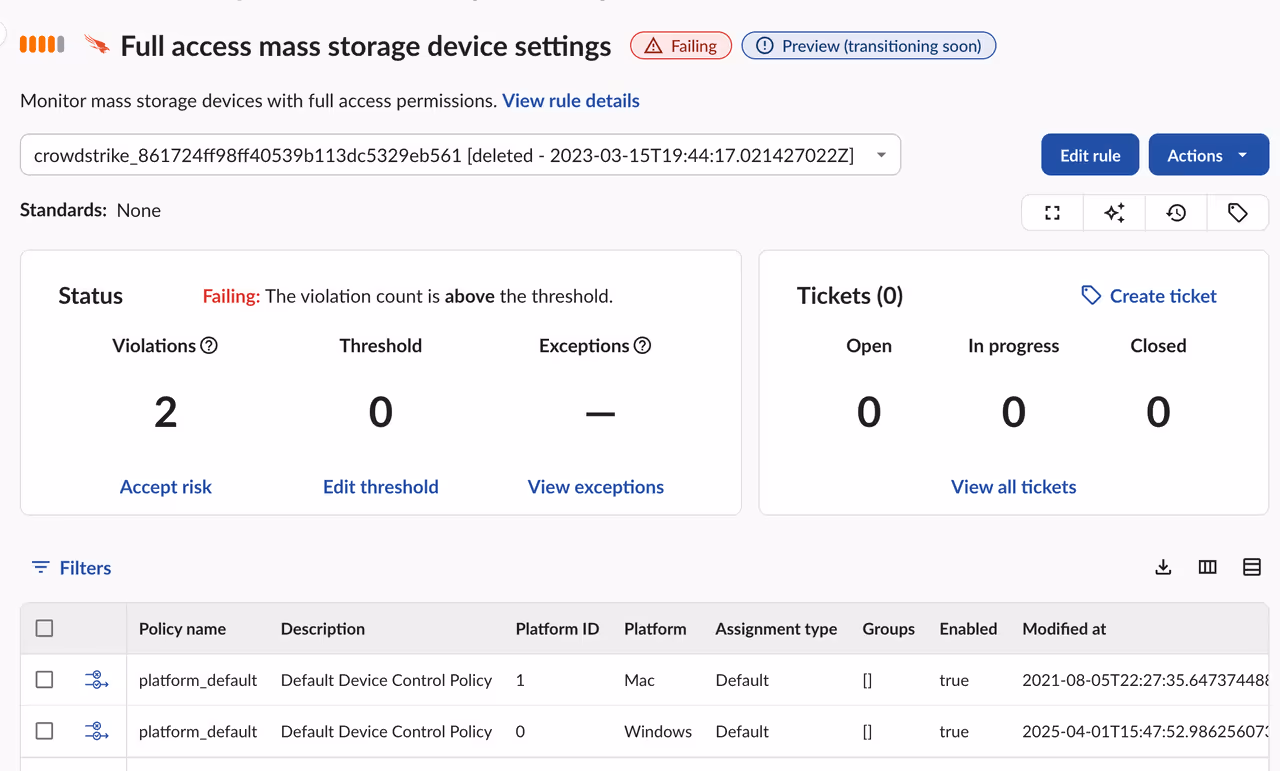Click the fullscreen expand icon
This screenshot has height=771, width=1280.
[1052, 212]
